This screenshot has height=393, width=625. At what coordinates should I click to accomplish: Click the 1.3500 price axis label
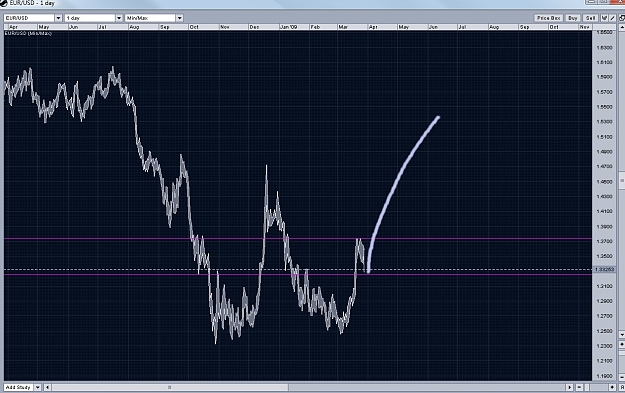(x=604, y=256)
